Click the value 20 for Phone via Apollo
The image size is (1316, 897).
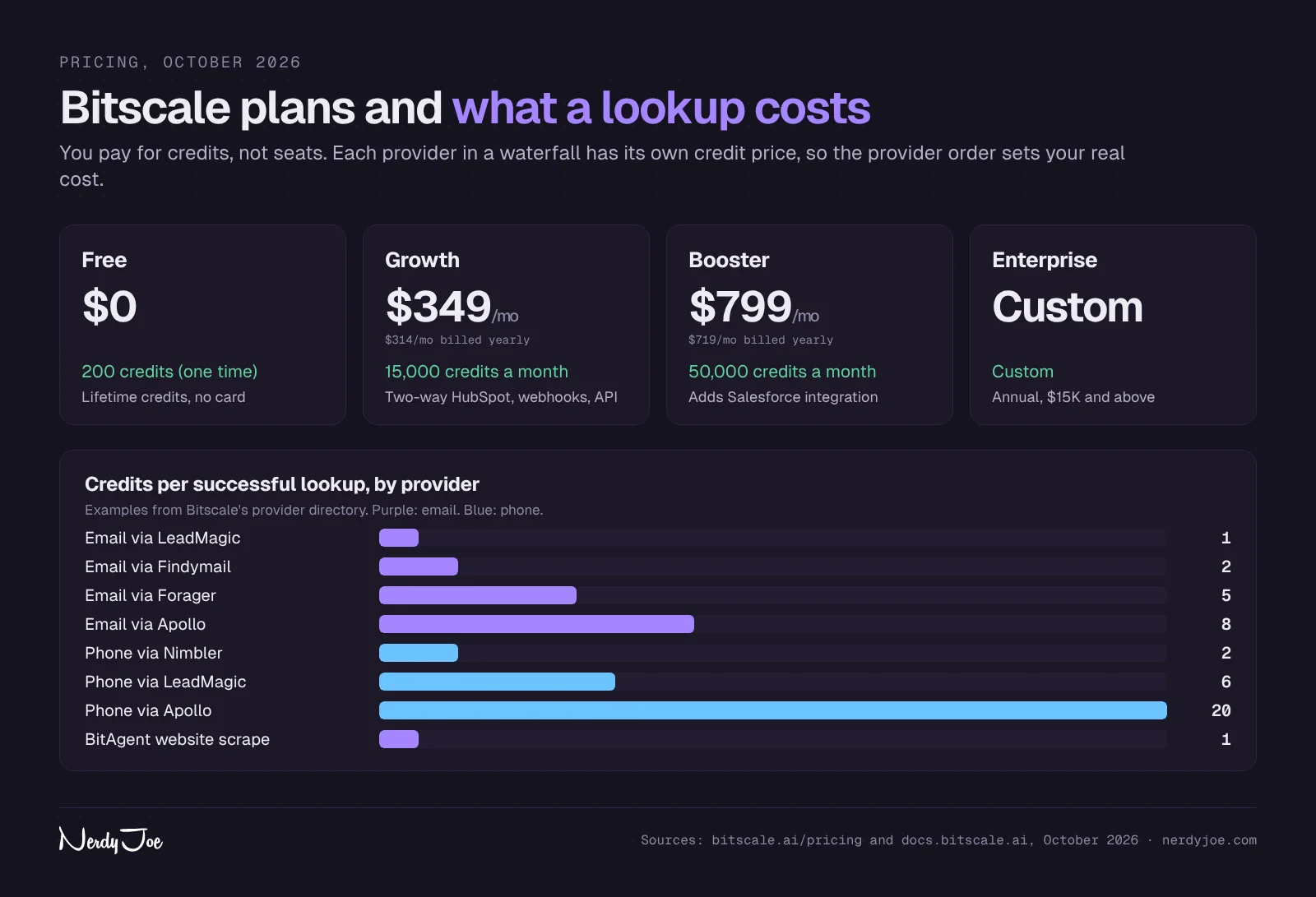(1221, 710)
